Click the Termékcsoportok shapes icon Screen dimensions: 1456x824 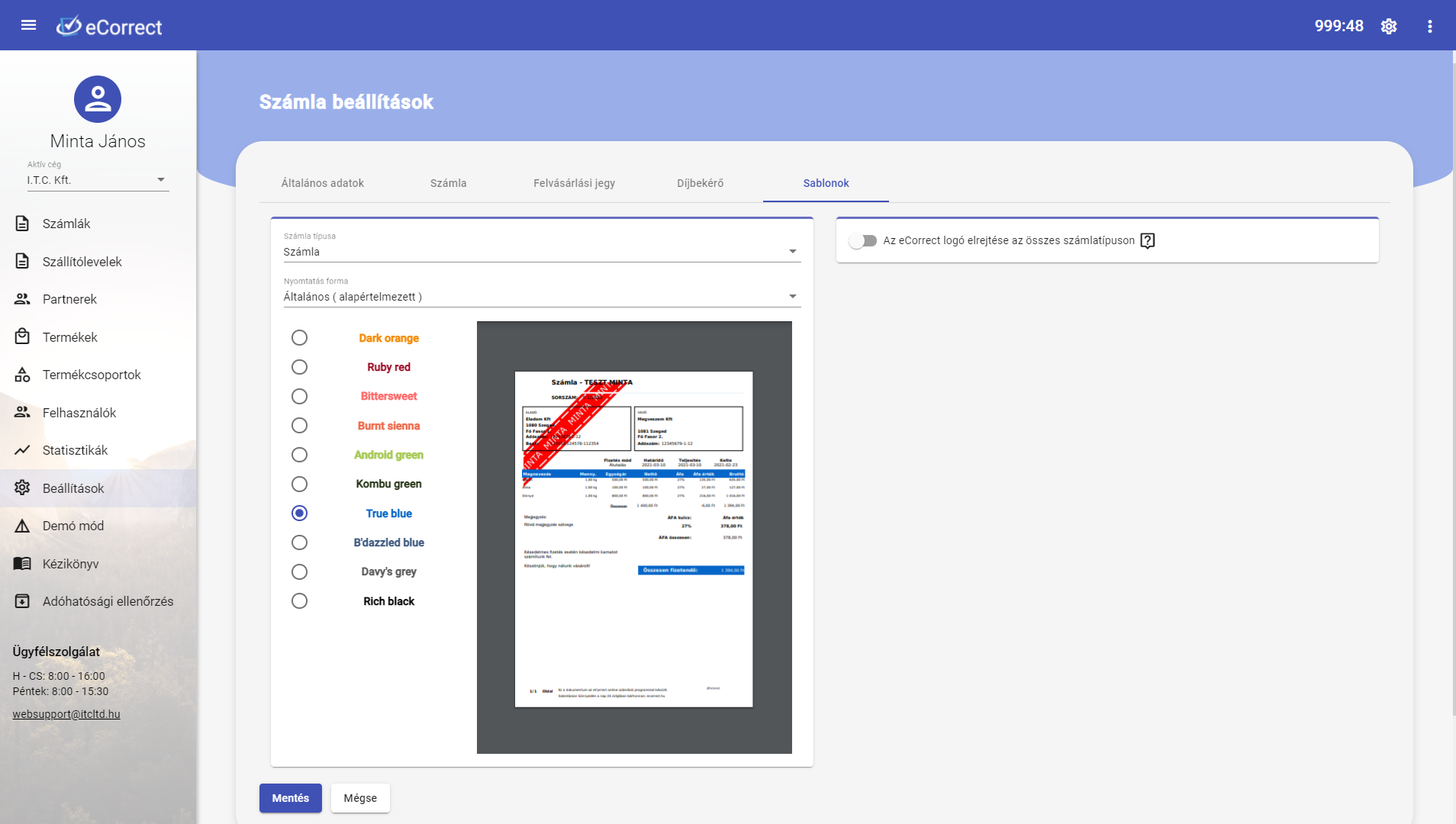point(22,375)
